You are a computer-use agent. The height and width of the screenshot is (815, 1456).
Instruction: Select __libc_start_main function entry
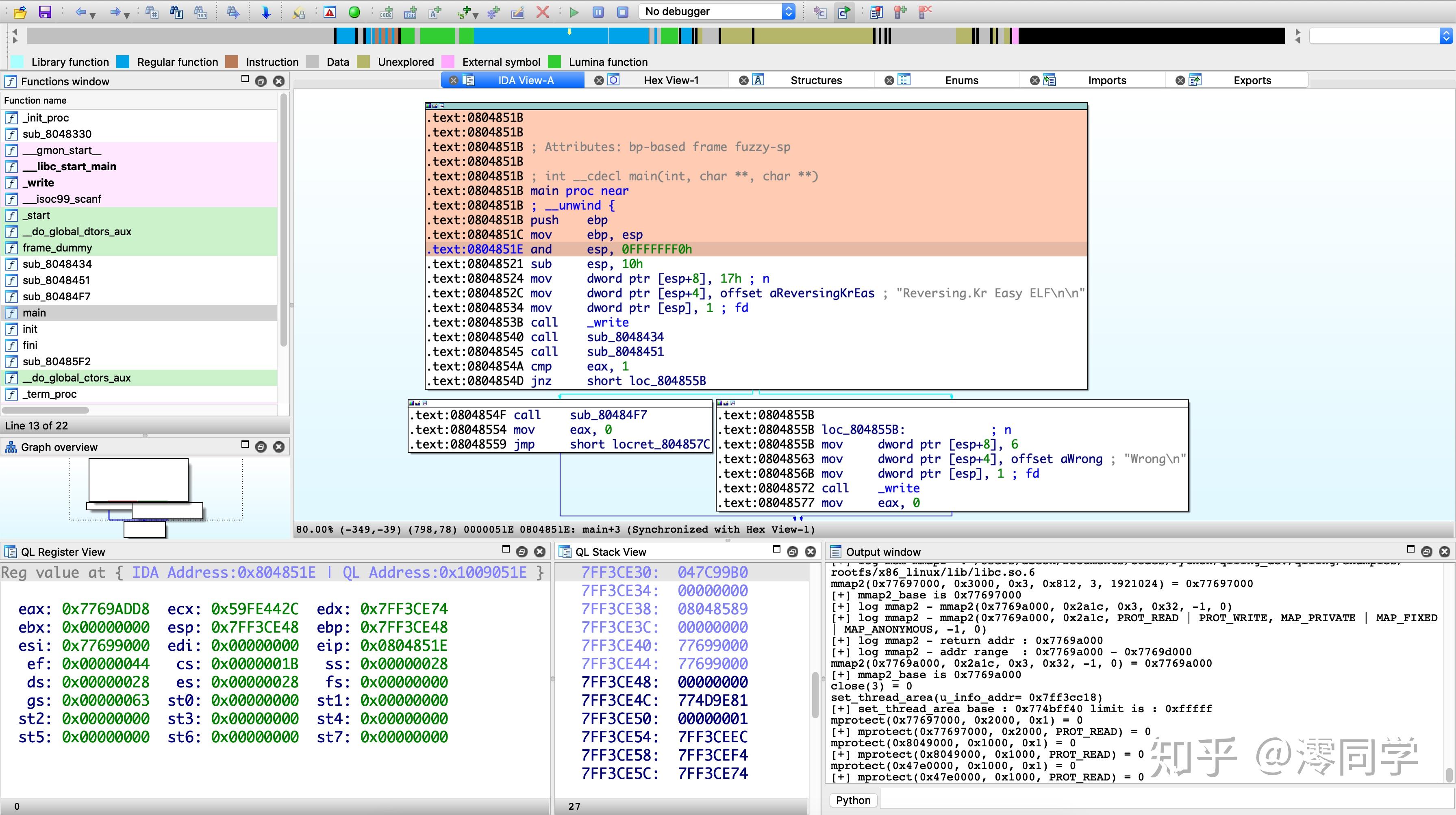tap(69, 167)
